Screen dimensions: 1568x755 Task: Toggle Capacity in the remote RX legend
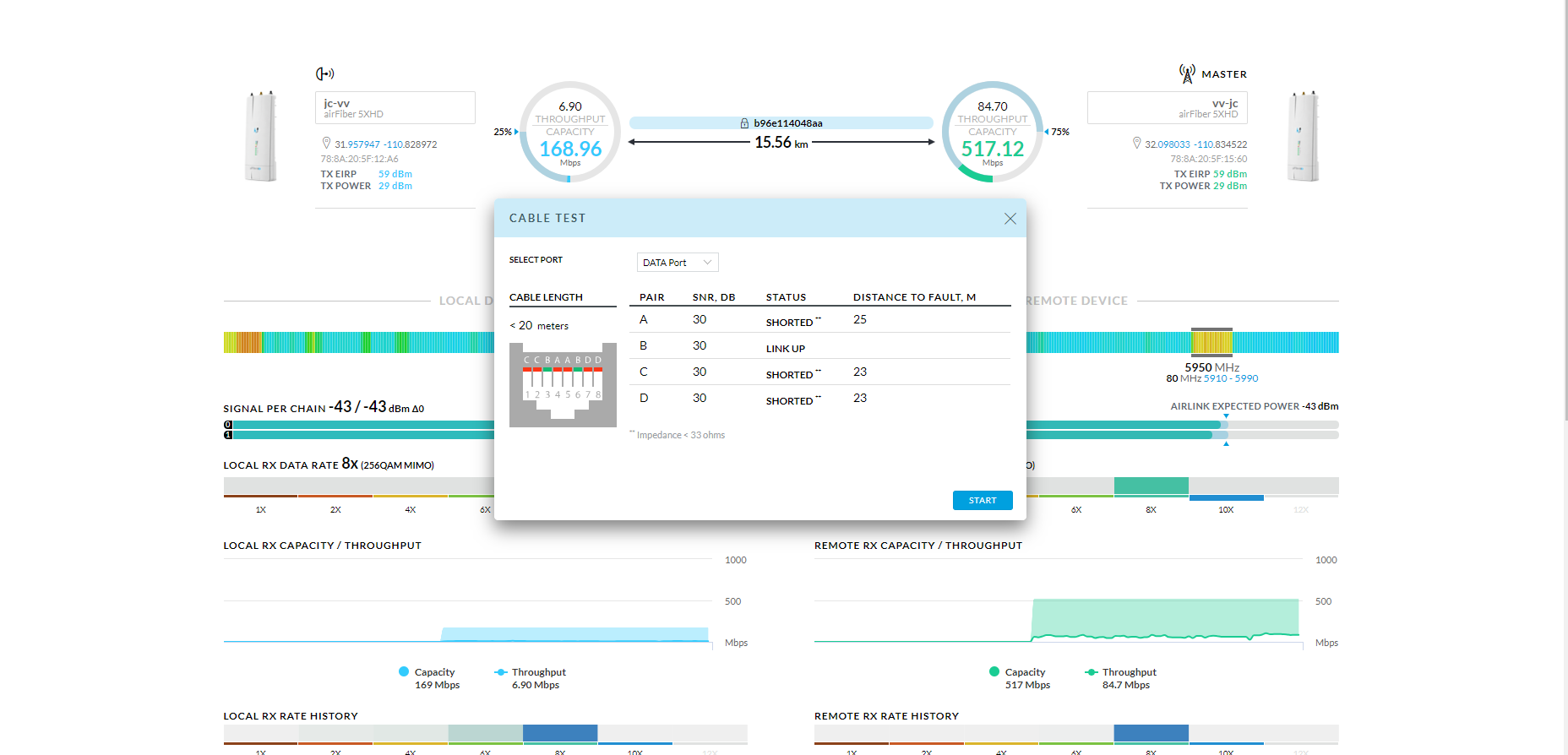(1018, 672)
